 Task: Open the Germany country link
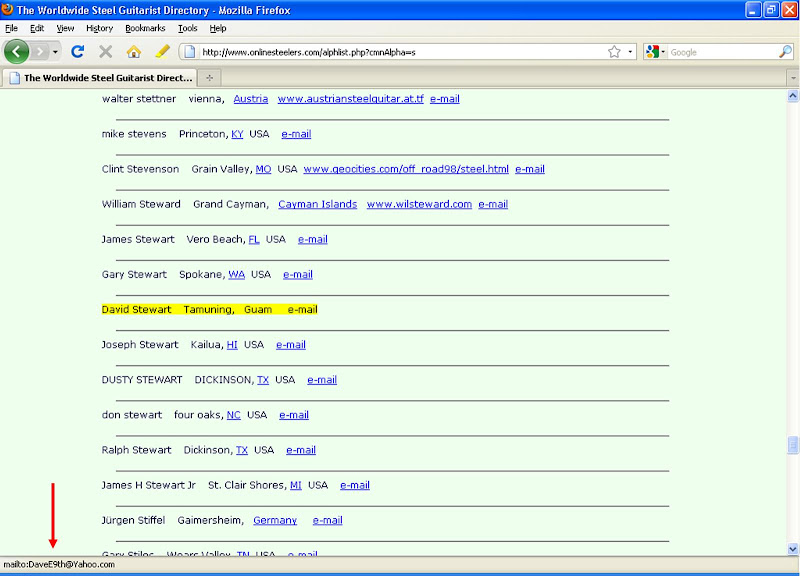pyautogui.click(x=275, y=521)
